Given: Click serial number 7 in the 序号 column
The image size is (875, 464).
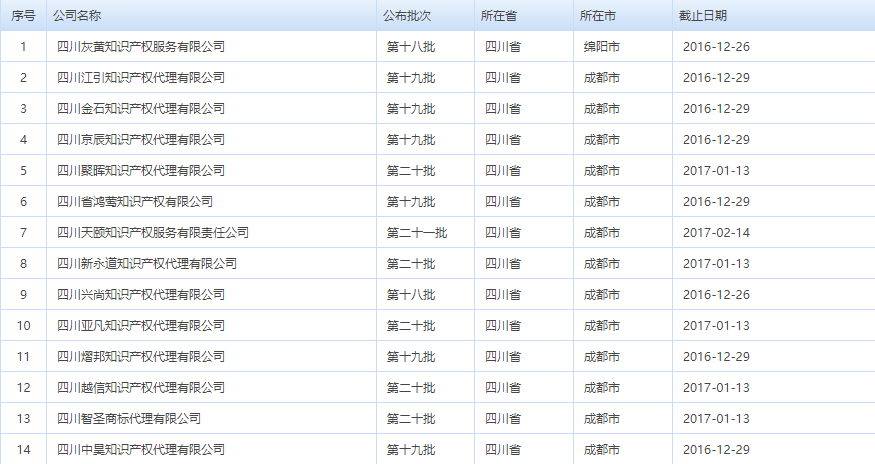Looking at the screenshot, I should [23, 232].
